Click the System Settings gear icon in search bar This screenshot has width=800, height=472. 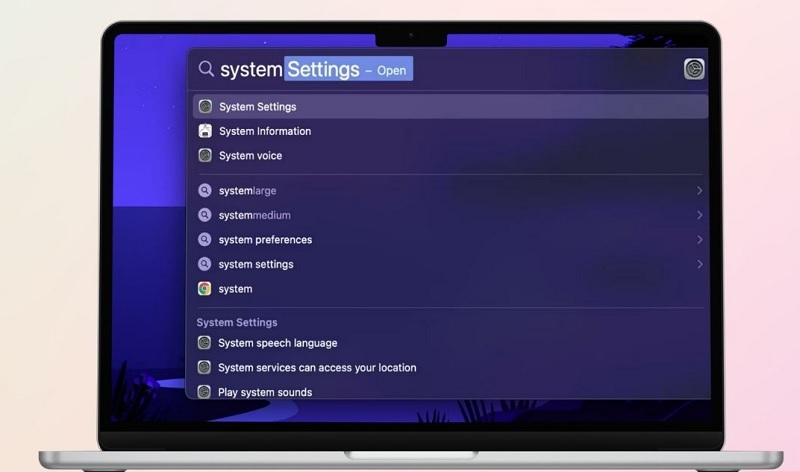694,69
